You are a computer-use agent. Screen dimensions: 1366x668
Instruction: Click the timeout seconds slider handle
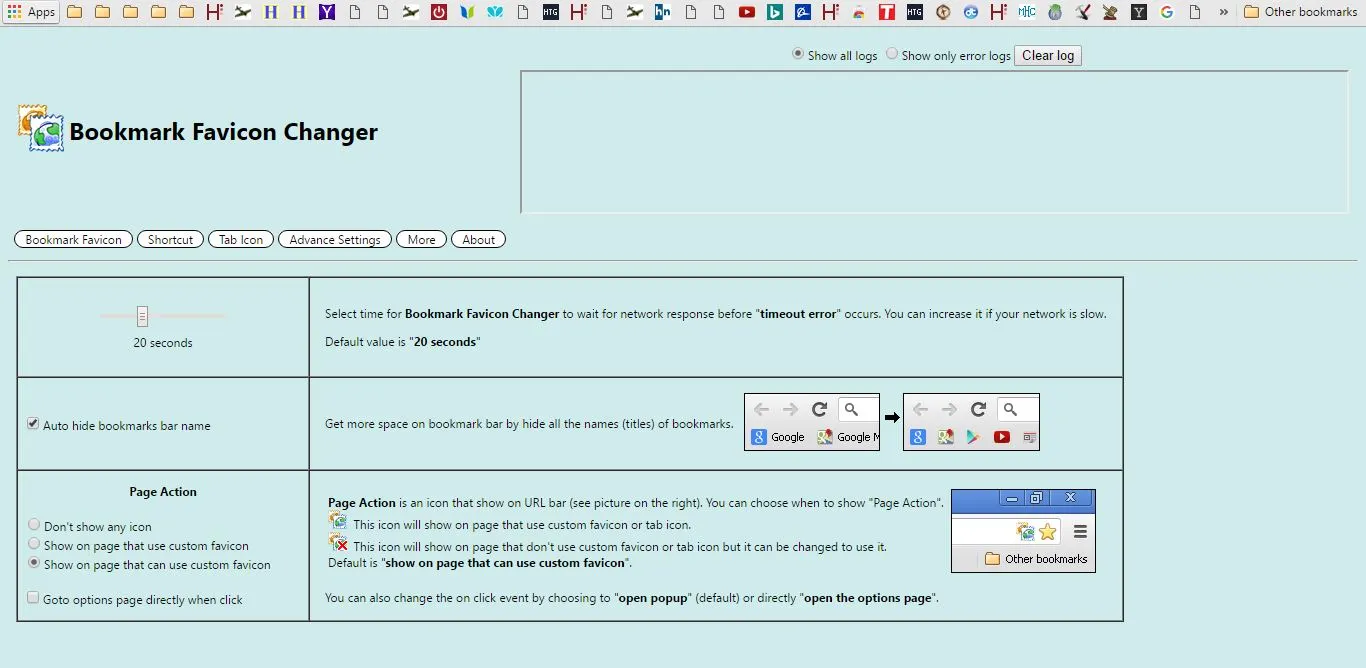[142, 316]
